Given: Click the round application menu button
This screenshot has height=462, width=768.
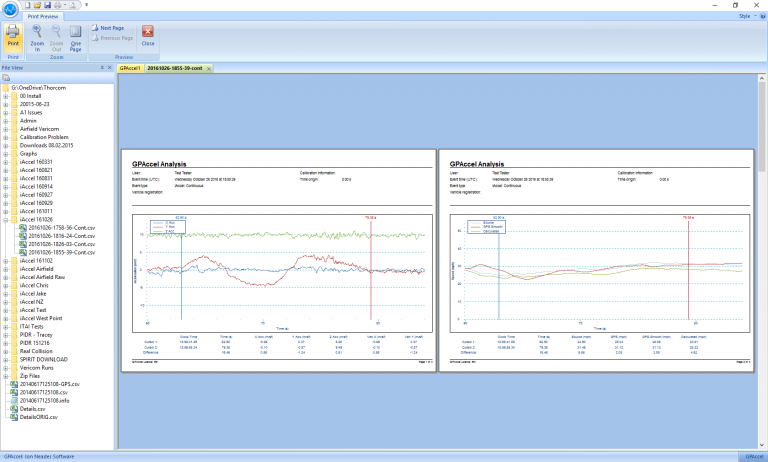Looking at the screenshot, I should pos(10,8).
